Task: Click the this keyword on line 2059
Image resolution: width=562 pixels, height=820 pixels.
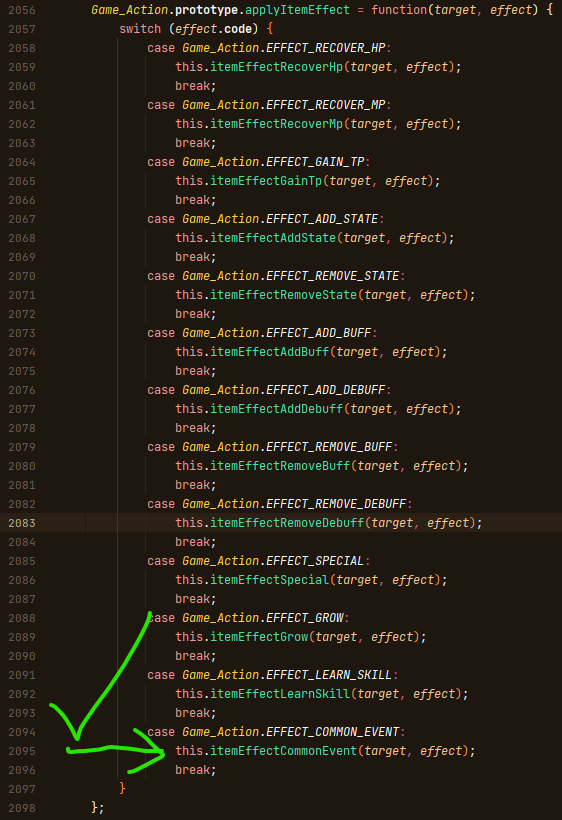Action: click(189, 67)
